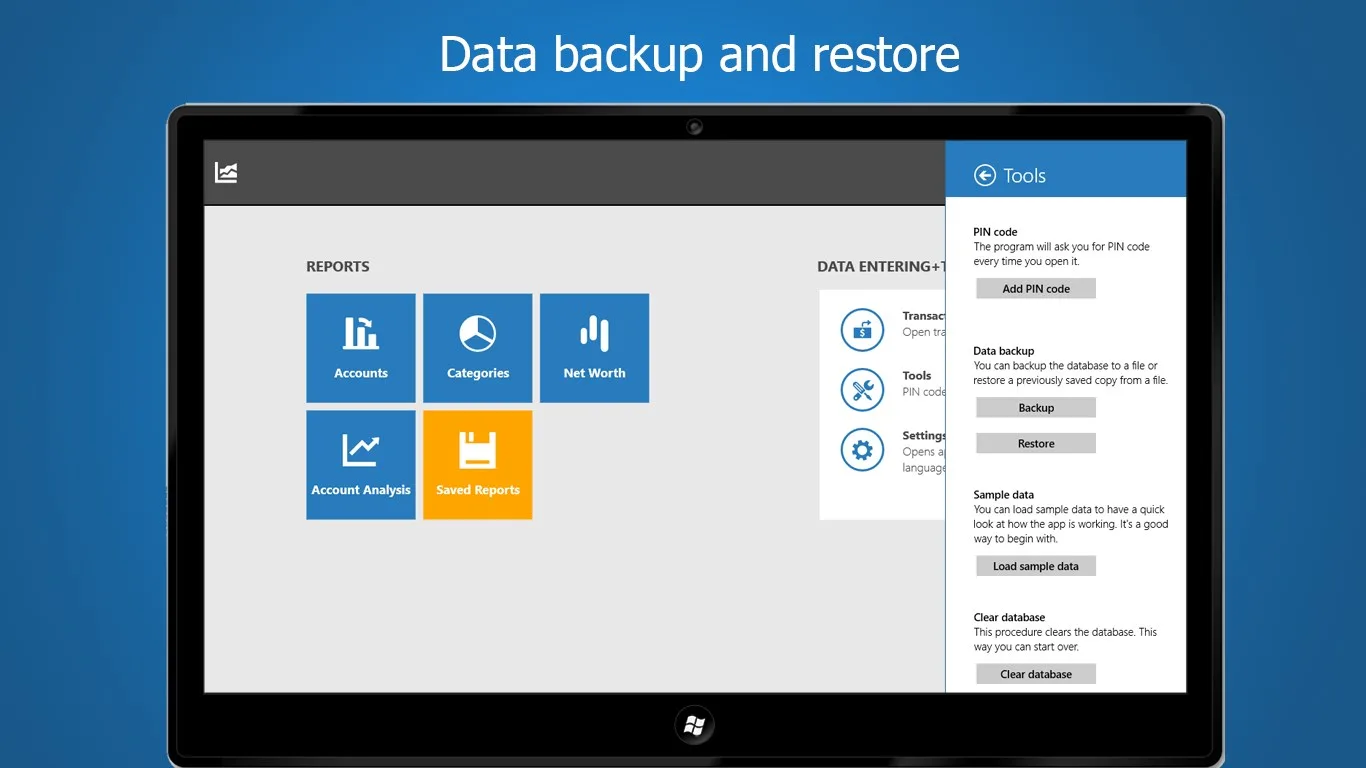
Task: Click the REPORTS section heading
Action: coord(338,267)
